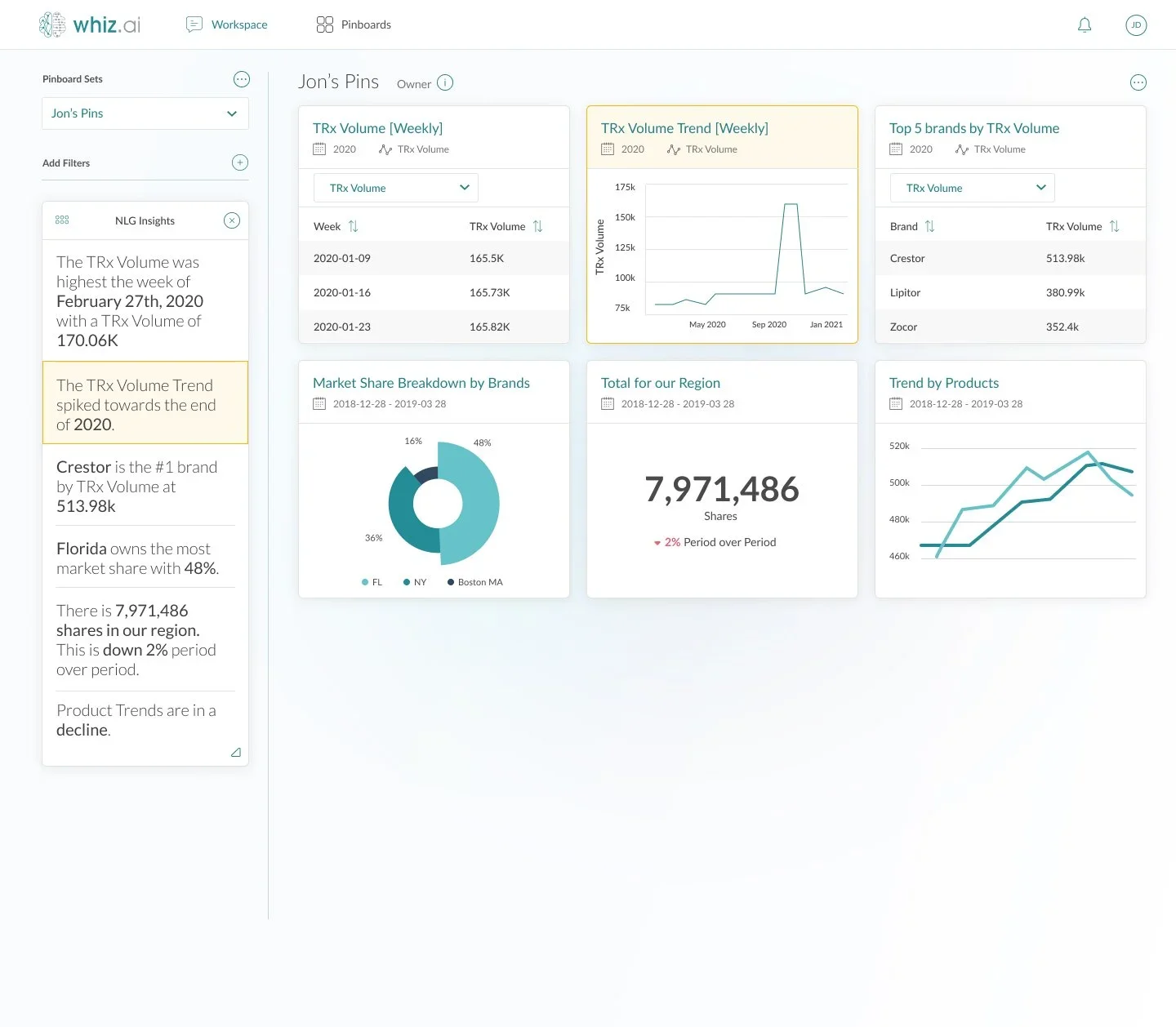Image resolution: width=1176 pixels, height=1027 pixels.
Task: Close the NLG Insights panel
Action: (232, 220)
